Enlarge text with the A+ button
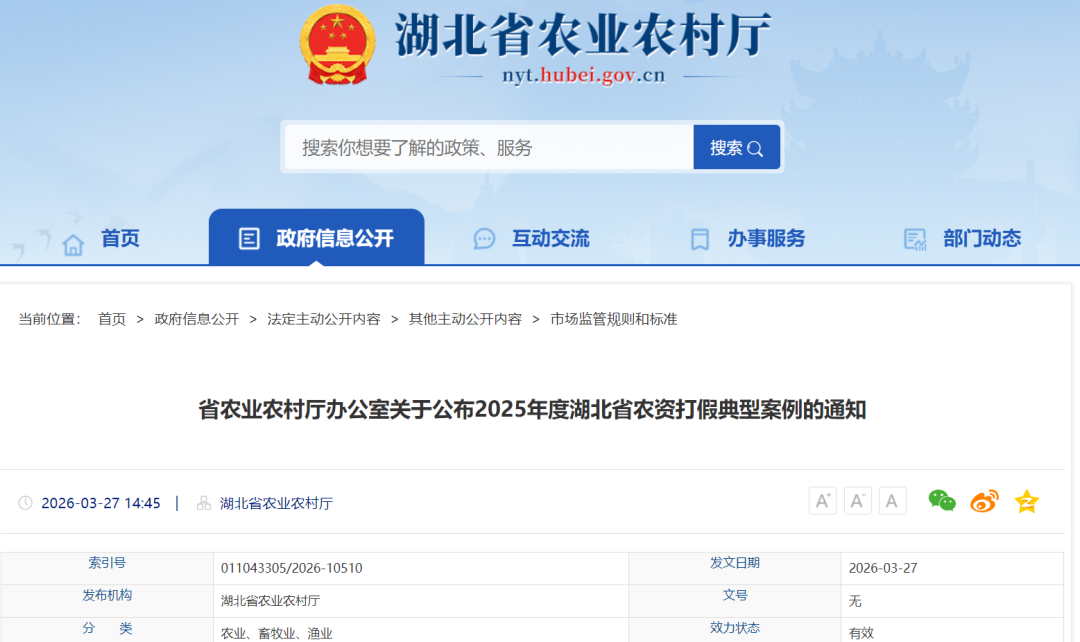This screenshot has height=642, width=1080. 822,500
